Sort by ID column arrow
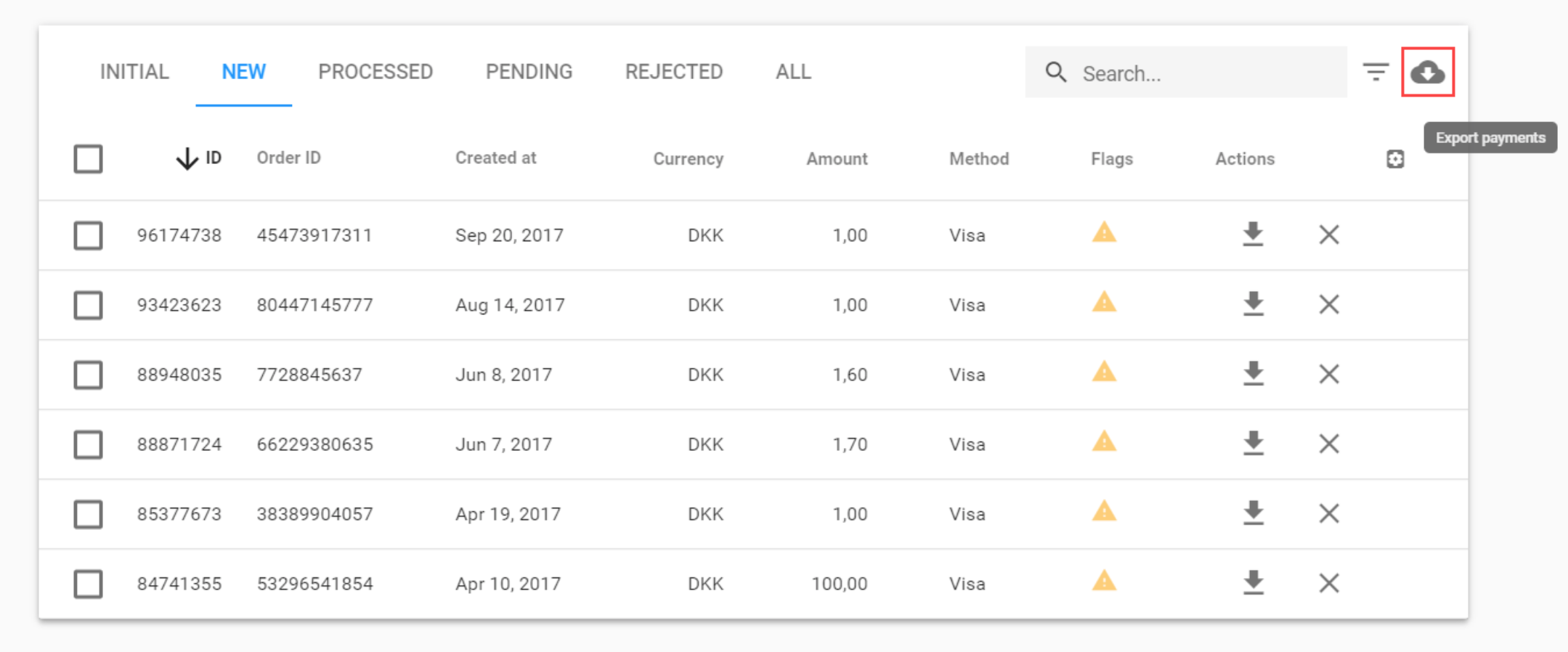The image size is (1568, 652). coord(187,158)
